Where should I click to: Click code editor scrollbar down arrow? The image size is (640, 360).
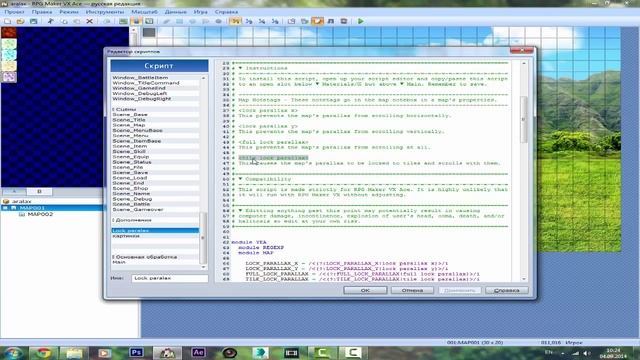click(524, 279)
